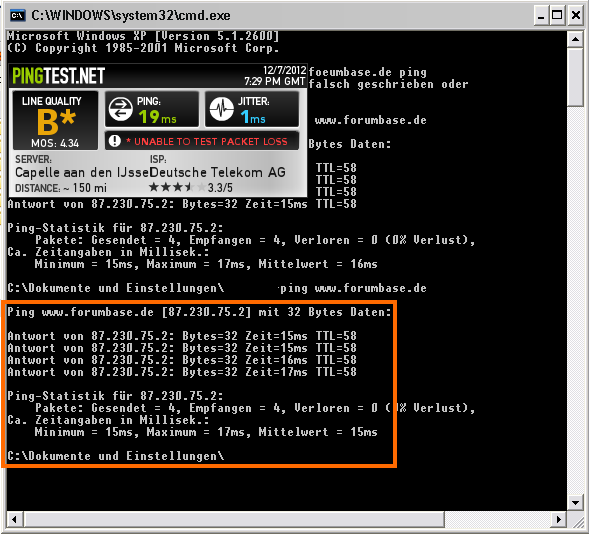This screenshot has width=589, height=534.
Task: Click the Mittelwert = 15ms statistics line
Action: click(206, 432)
